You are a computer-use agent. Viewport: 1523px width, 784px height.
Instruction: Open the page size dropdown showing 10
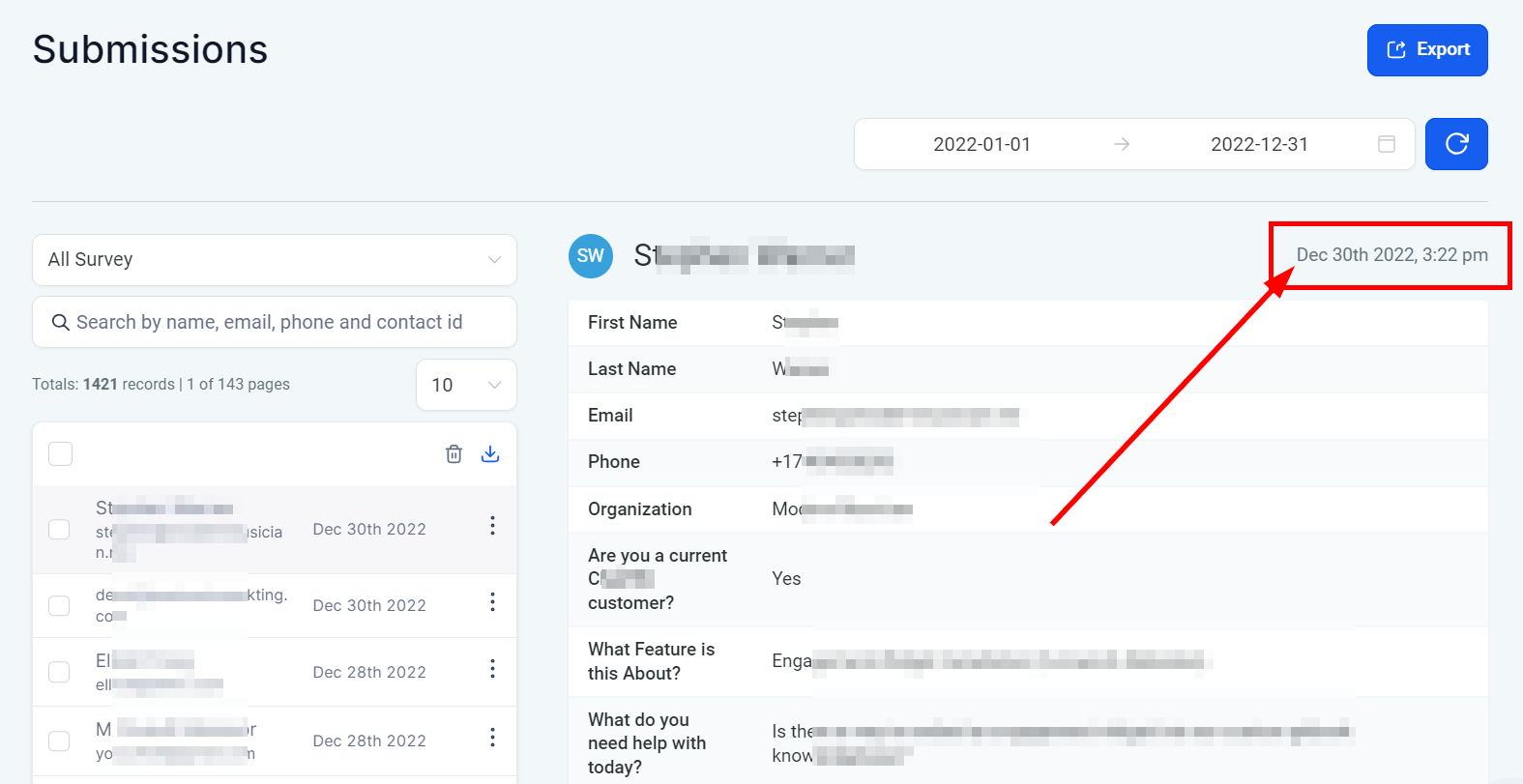[466, 385]
